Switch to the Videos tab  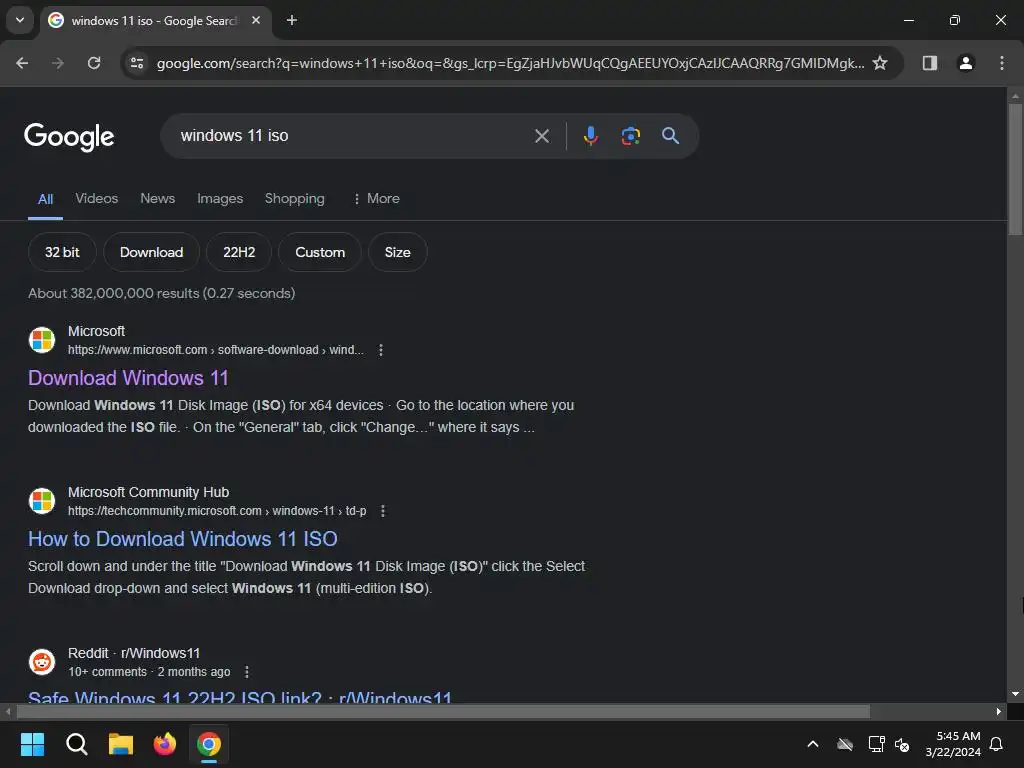(97, 199)
